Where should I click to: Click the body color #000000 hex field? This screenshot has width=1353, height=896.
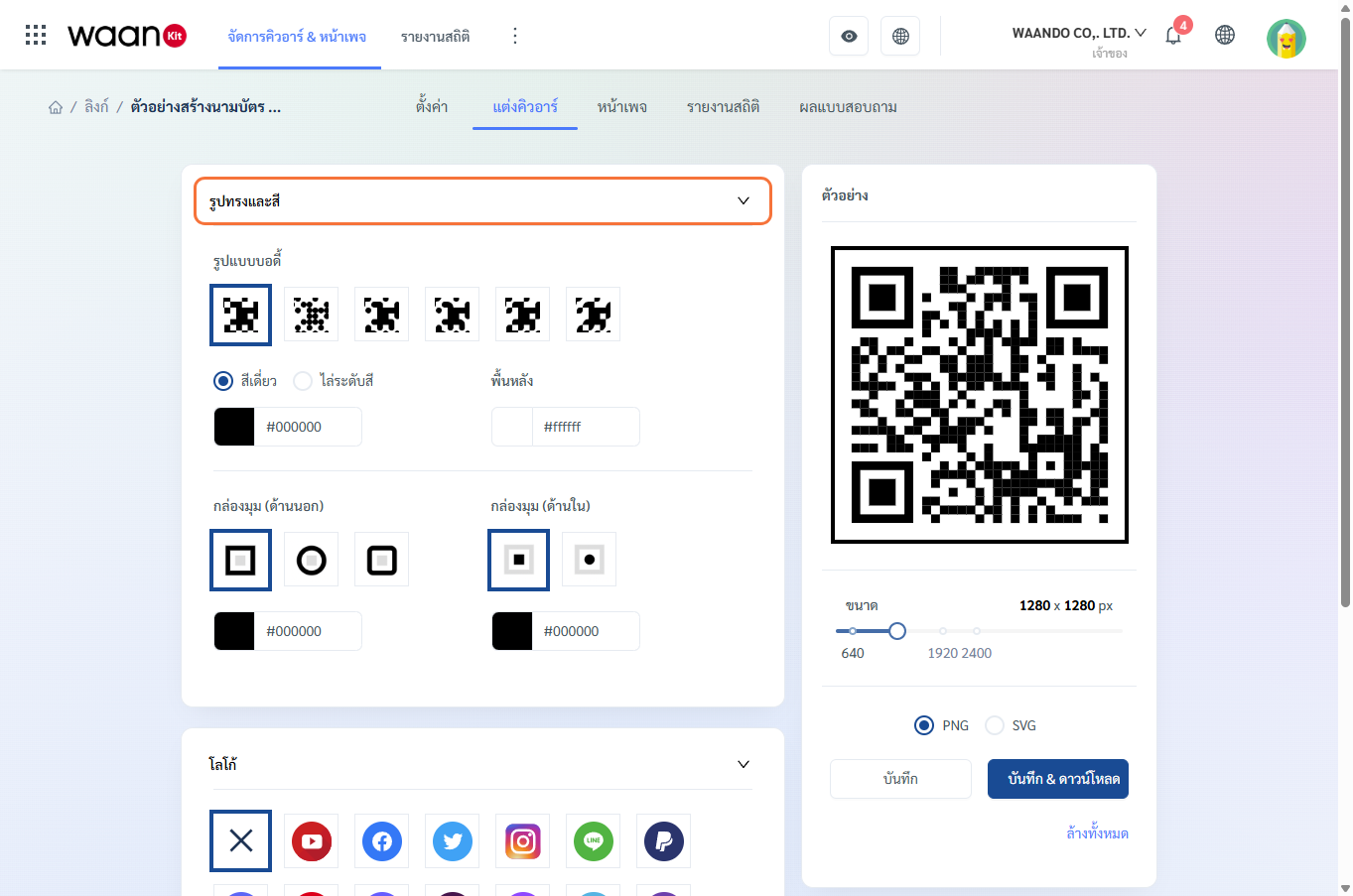tap(309, 427)
